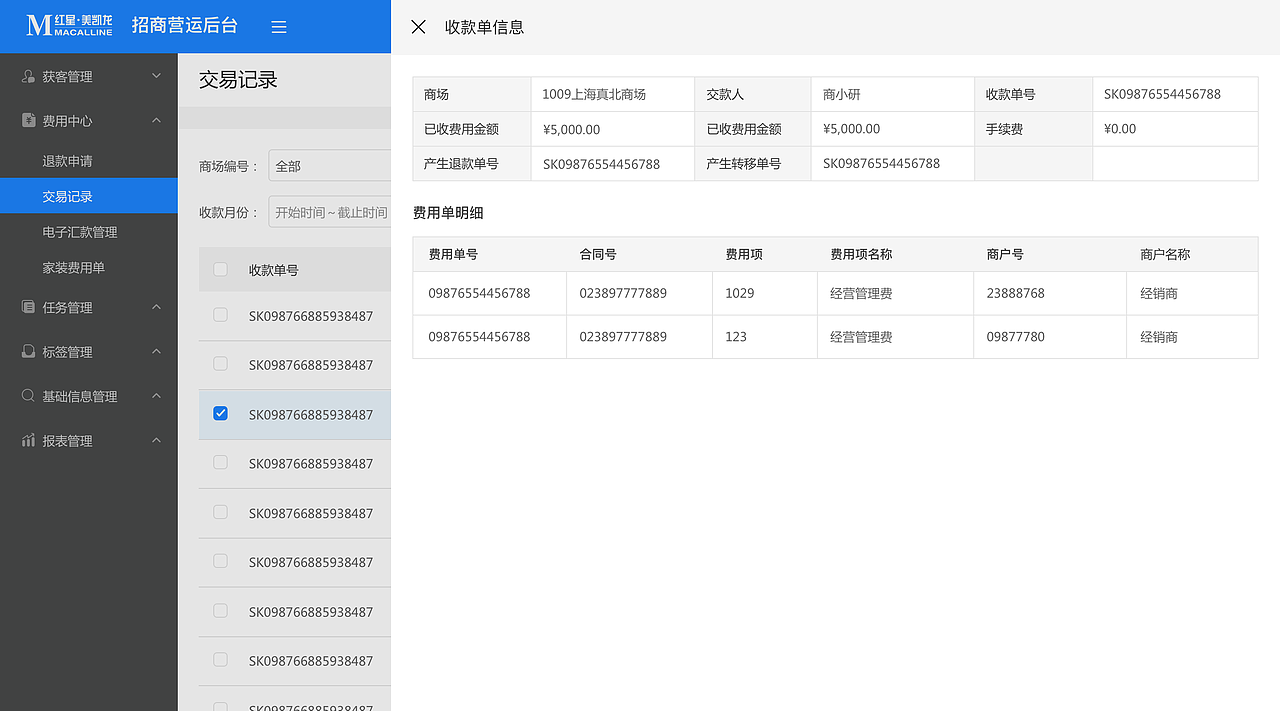
Task: Uncheck the checked row checkbox in list
Action: pos(221,413)
